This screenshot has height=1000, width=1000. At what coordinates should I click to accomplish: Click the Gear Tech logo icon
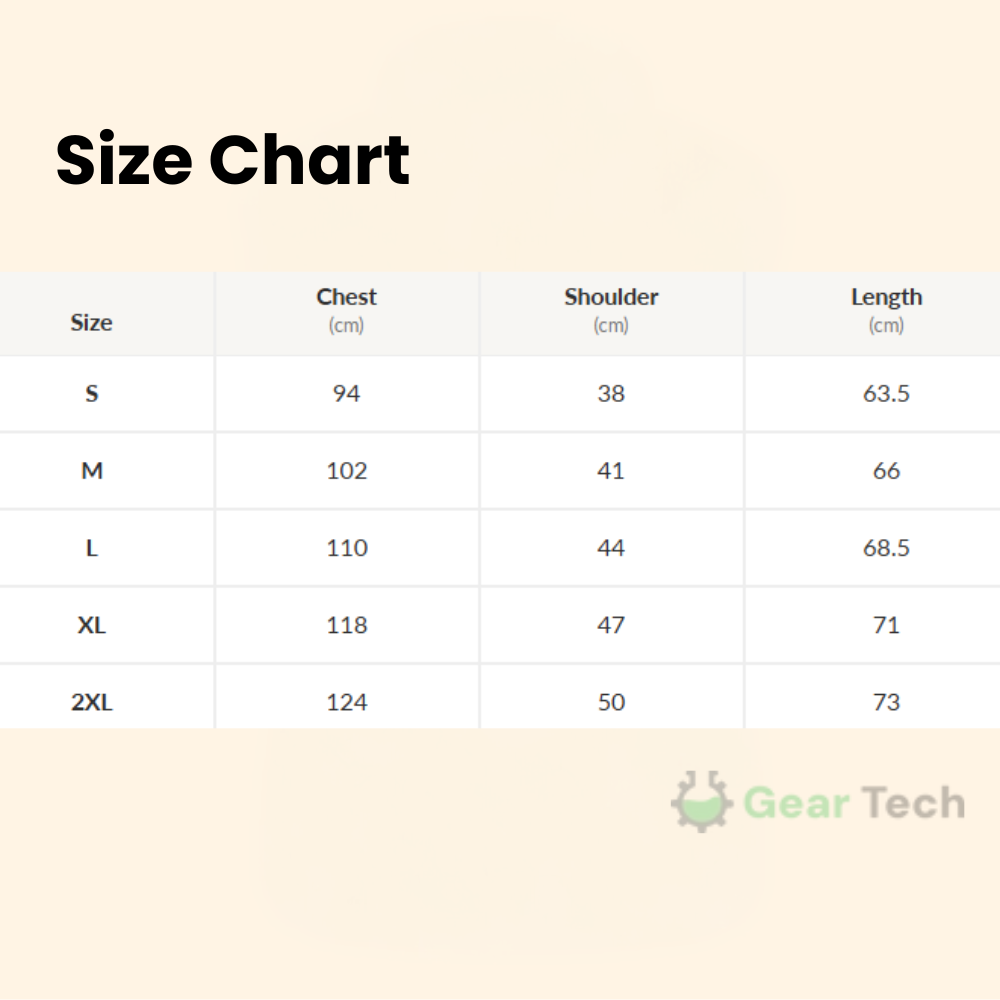click(703, 801)
